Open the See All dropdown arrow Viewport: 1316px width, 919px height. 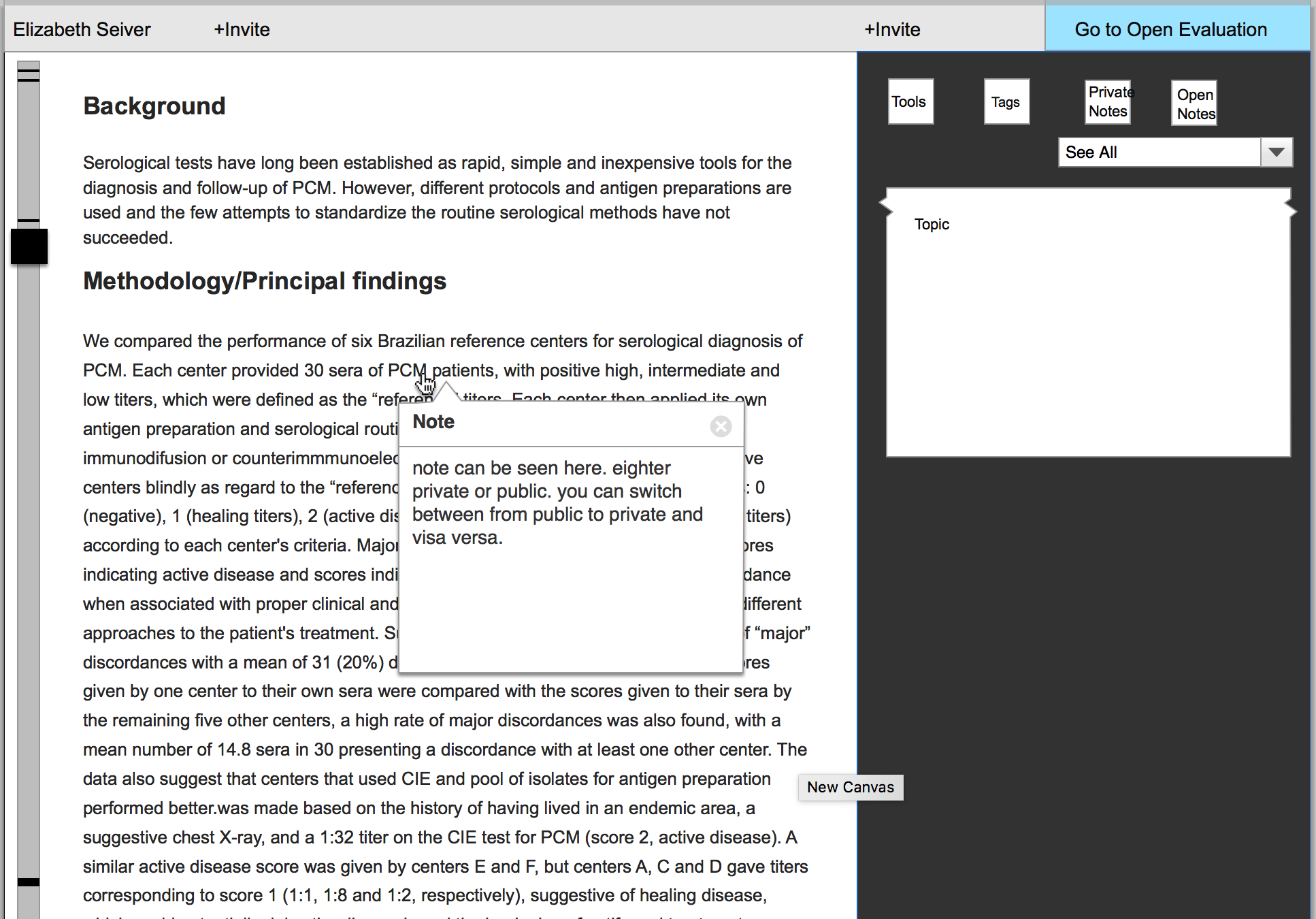tap(1277, 152)
